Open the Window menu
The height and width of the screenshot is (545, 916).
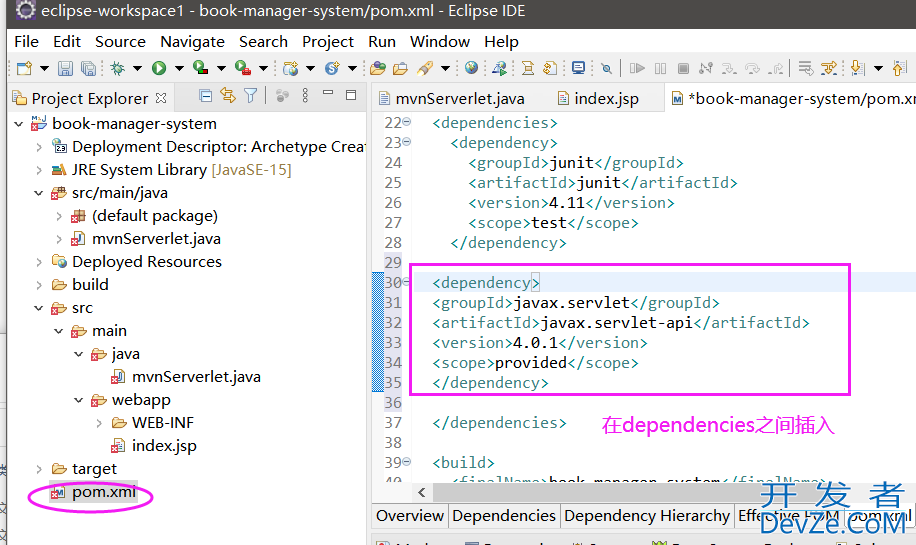pyautogui.click(x=439, y=41)
